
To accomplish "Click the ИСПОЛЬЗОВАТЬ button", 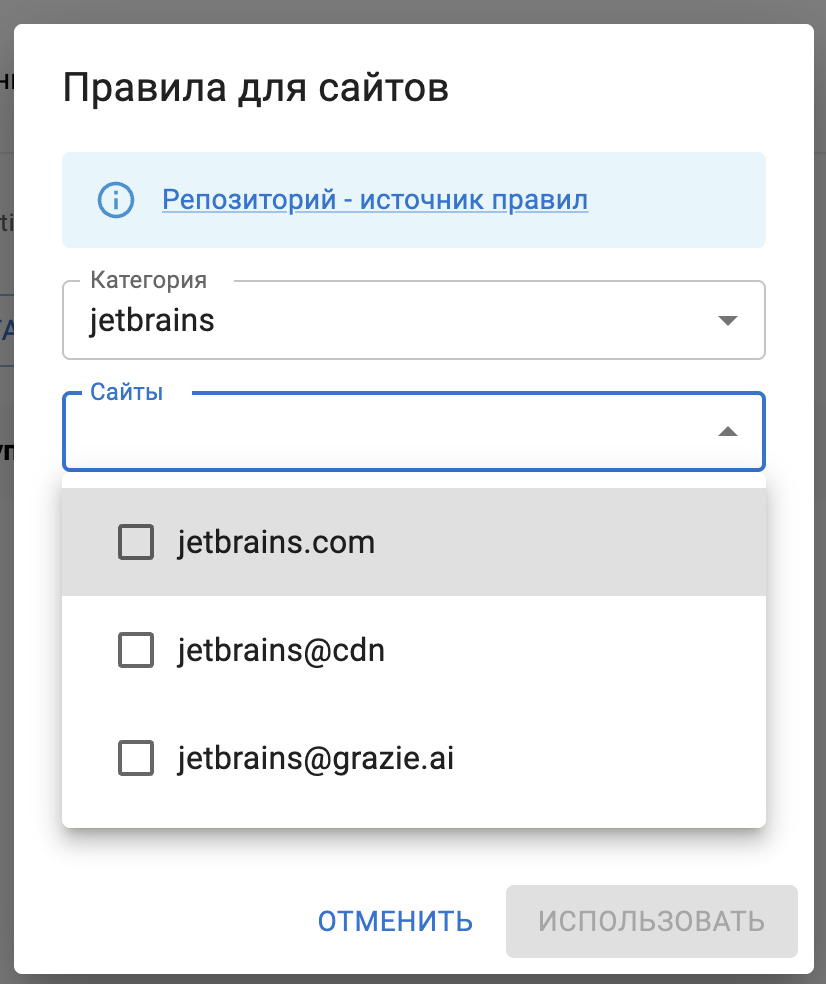I will click(x=651, y=921).
